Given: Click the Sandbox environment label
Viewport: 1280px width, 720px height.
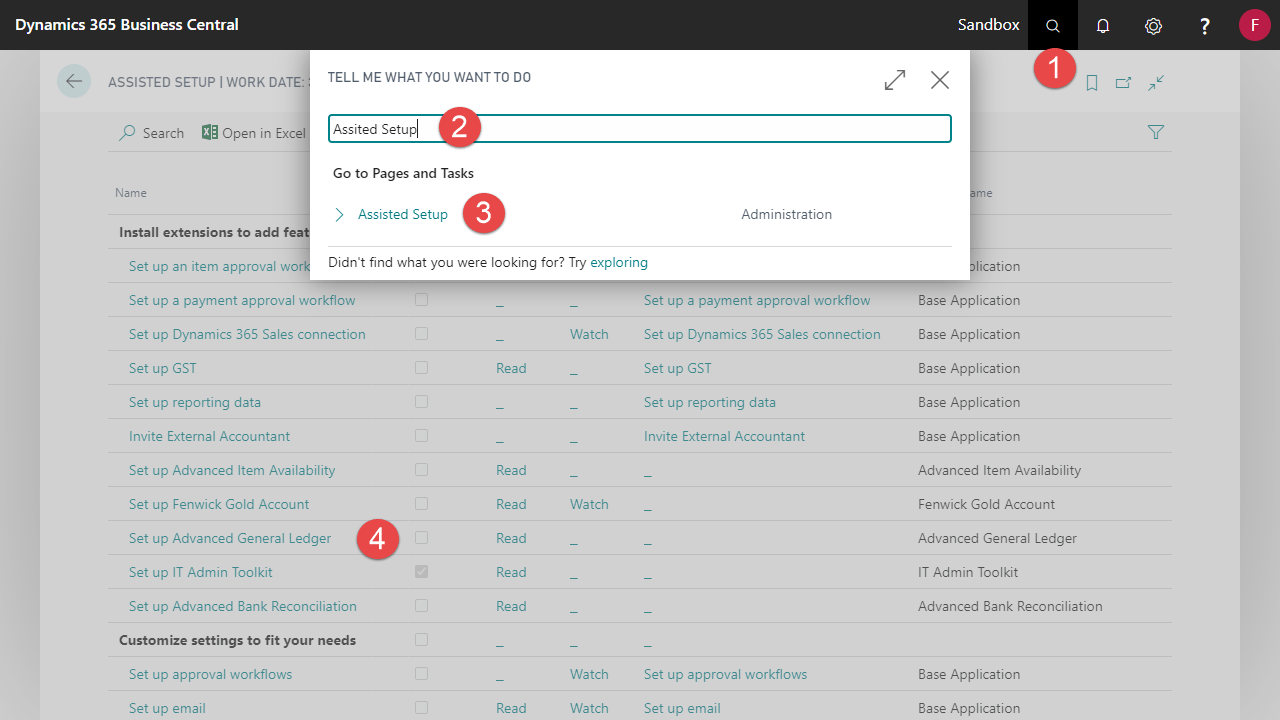Looking at the screenshot, I should (x=989, y=24).
